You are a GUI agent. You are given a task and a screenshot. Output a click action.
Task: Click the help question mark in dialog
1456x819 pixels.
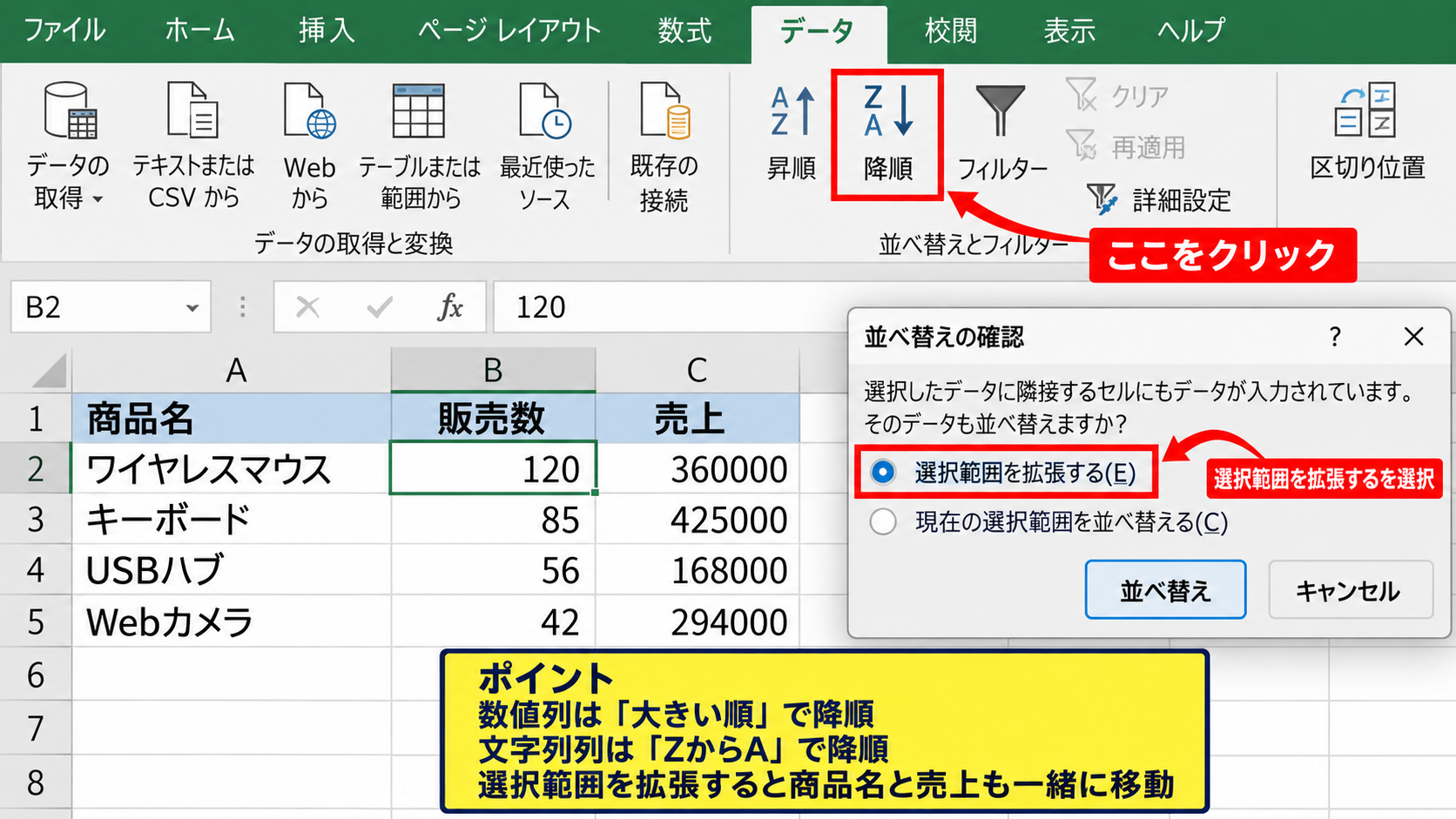click(1335, 337)
